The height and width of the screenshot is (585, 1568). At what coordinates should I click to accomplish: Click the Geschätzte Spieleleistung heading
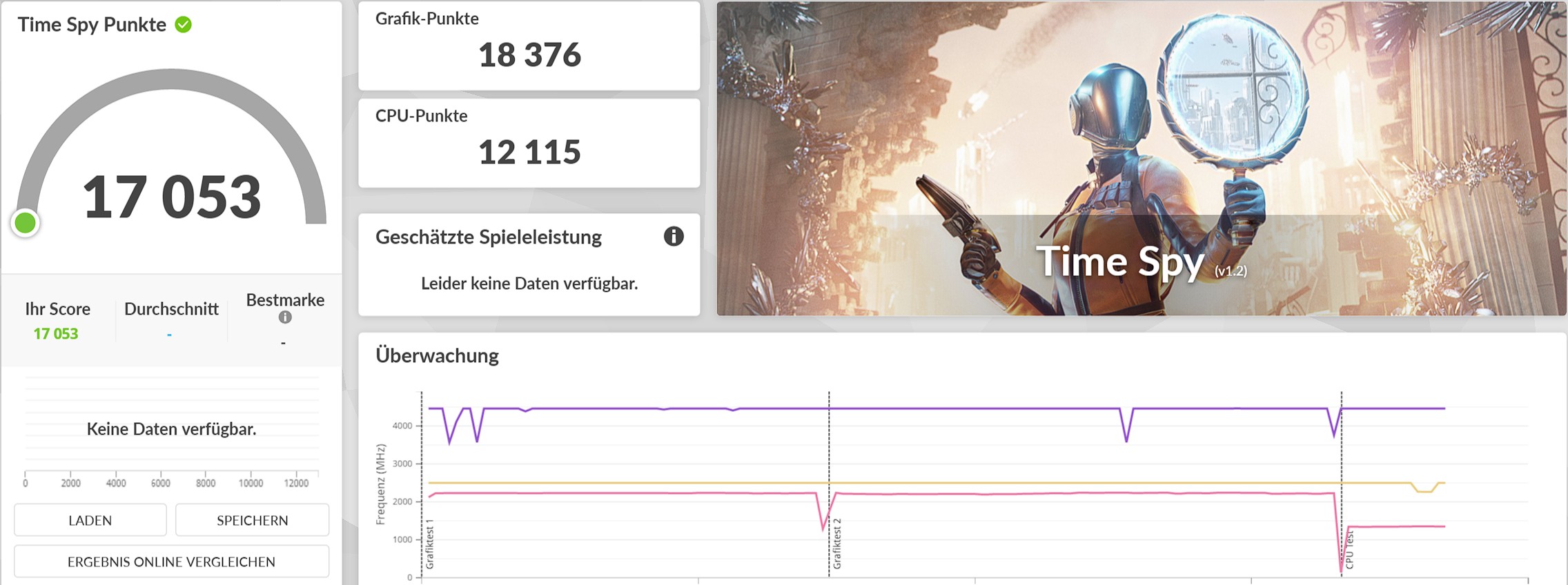click(x=489, y=237)
